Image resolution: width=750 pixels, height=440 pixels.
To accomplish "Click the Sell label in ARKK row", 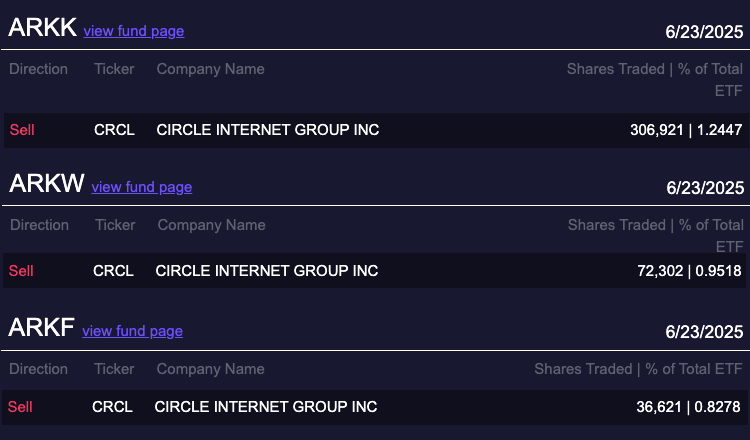I will click(x=21, y=130).
